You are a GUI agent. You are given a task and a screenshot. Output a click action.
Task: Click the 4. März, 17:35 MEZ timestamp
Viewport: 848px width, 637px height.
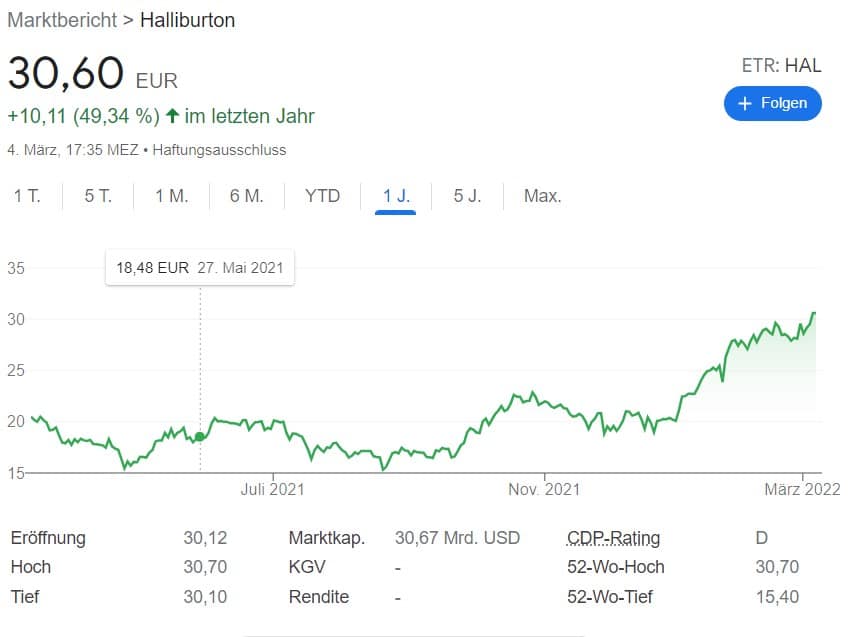pos(73,150)
